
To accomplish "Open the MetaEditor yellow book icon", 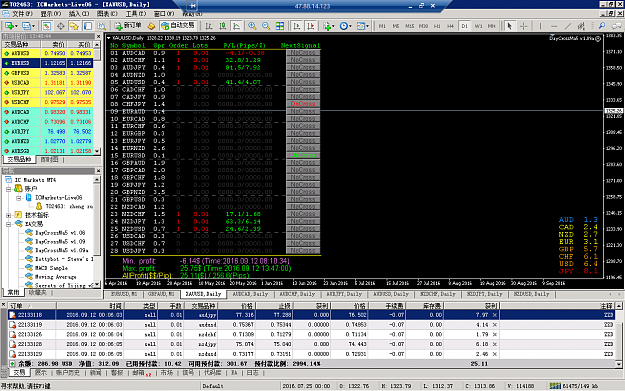I will [x=151, y=26].
